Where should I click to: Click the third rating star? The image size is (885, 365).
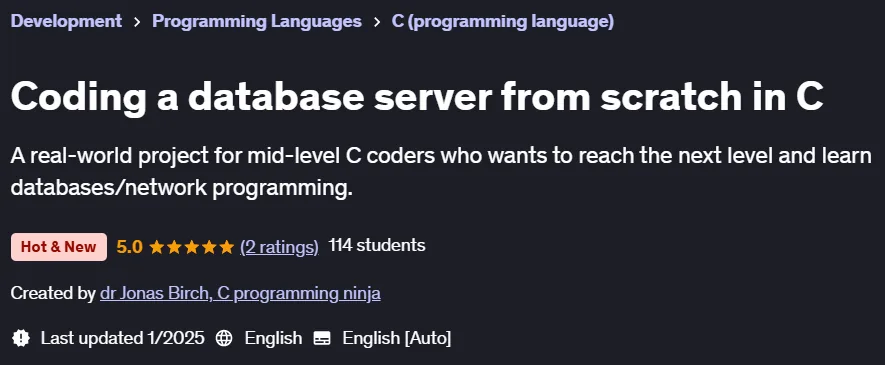(x=192, y=247)
